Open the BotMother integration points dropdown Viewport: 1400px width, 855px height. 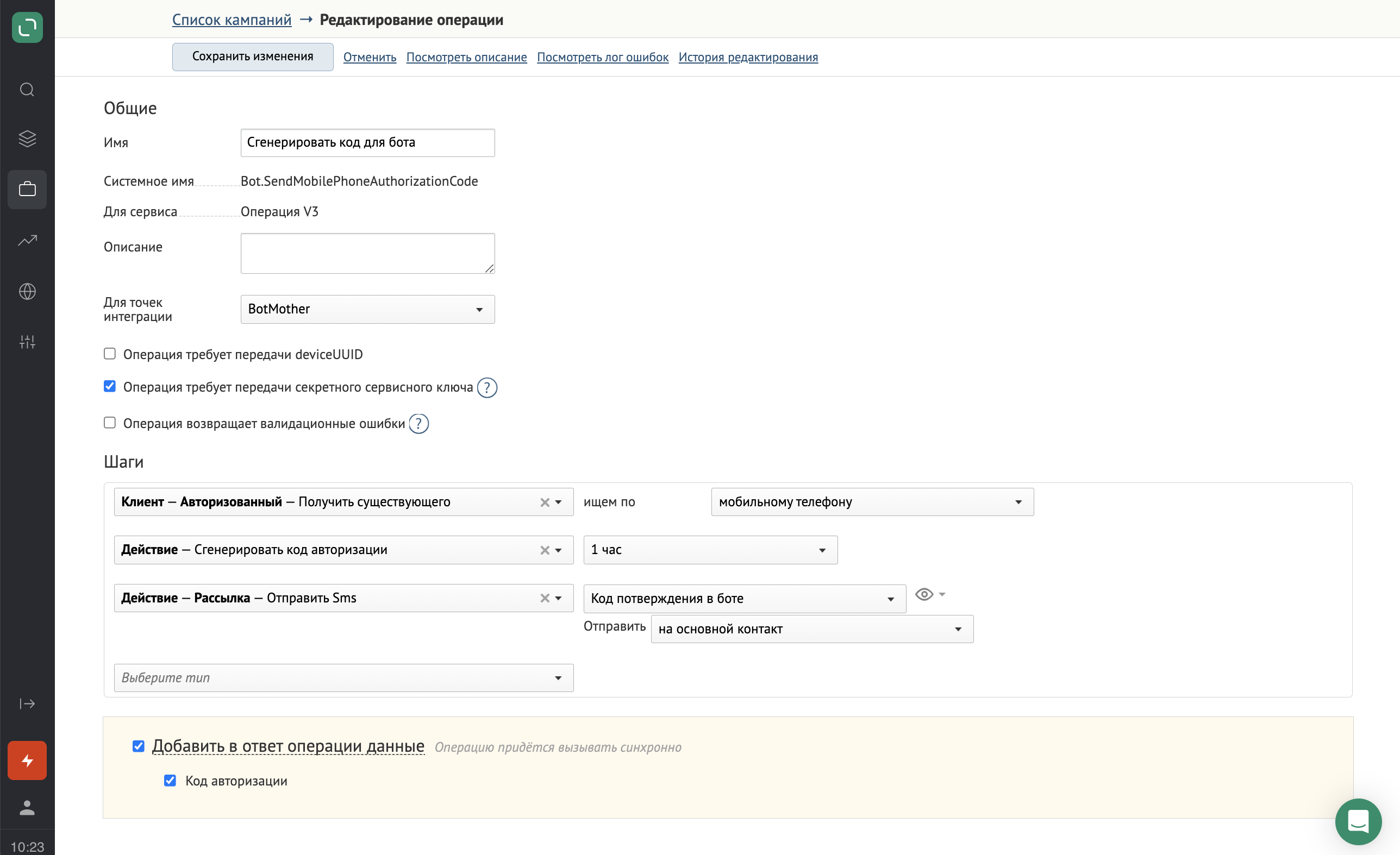(x=367, y=310)
